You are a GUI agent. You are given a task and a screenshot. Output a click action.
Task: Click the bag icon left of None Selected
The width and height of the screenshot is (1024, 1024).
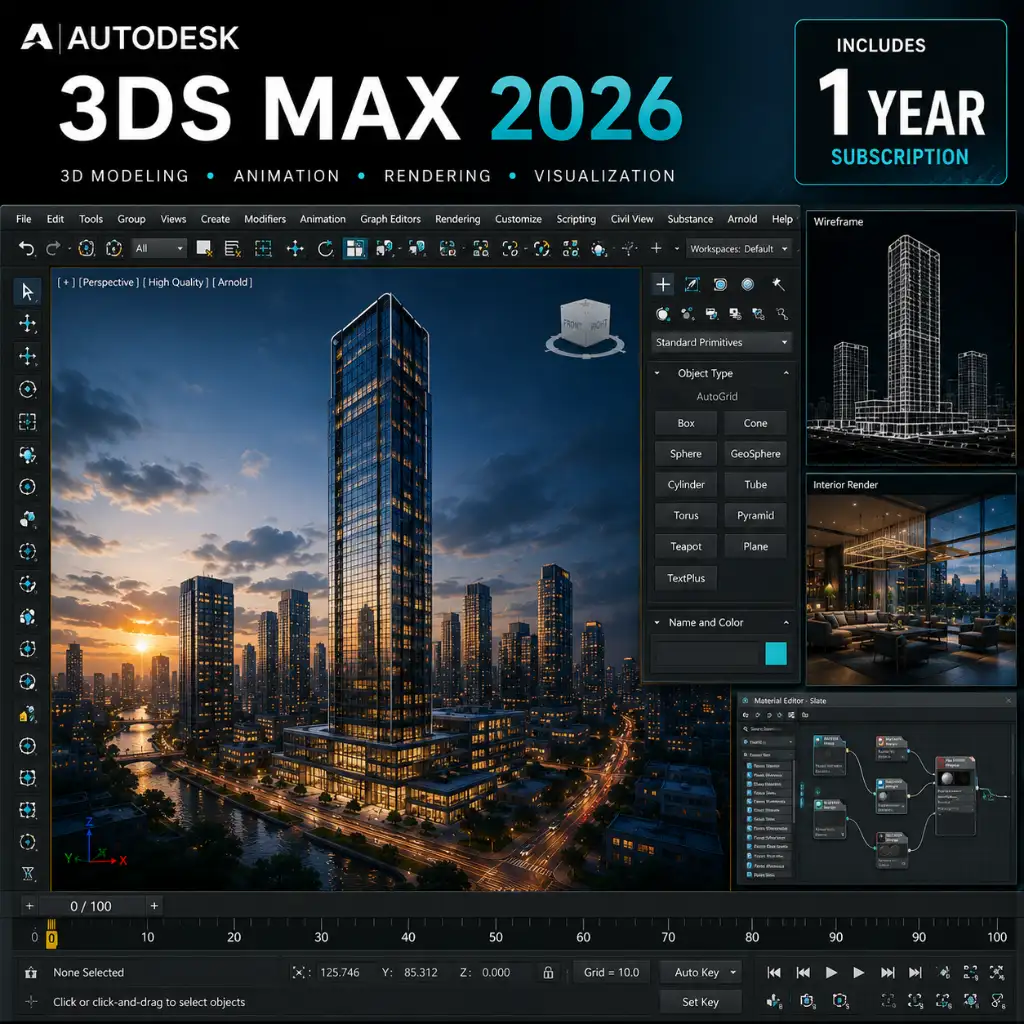click(x=31, y=972)
